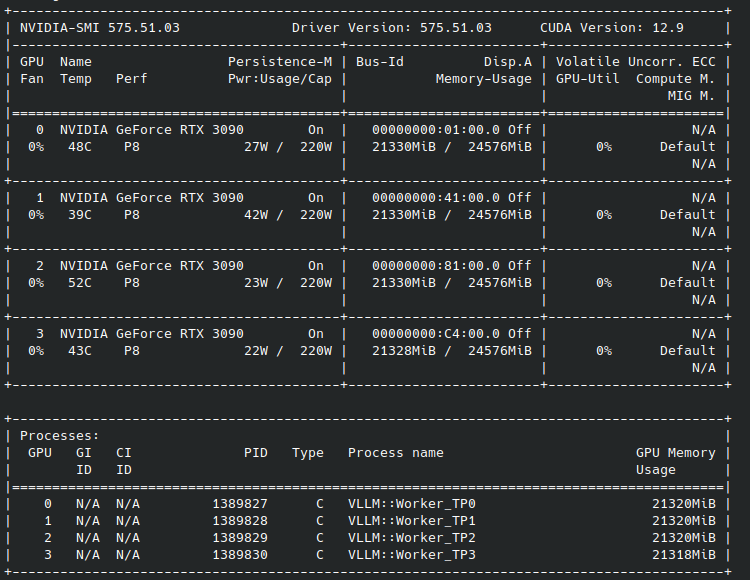The image size is (750, 580).
Task: Click GPU 3 power draw 22W
Action: click(256, 350)
